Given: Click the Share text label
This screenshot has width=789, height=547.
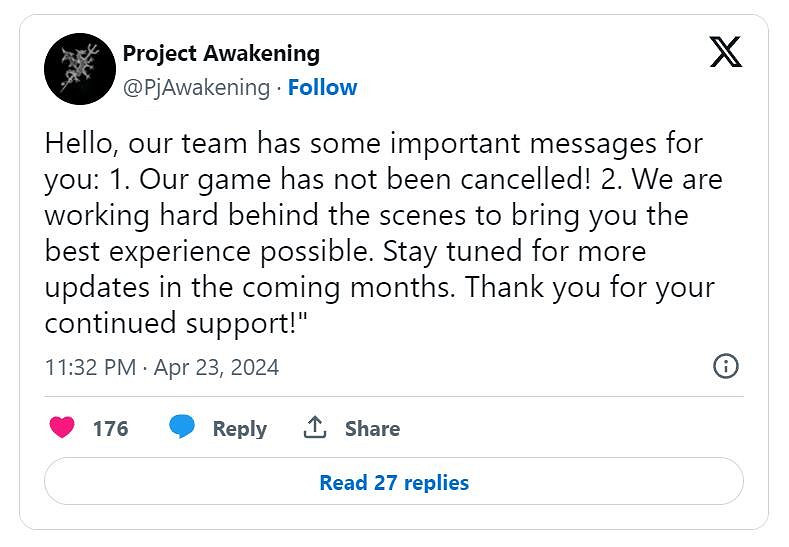Looking at the screenshot, I should point(372,429).
